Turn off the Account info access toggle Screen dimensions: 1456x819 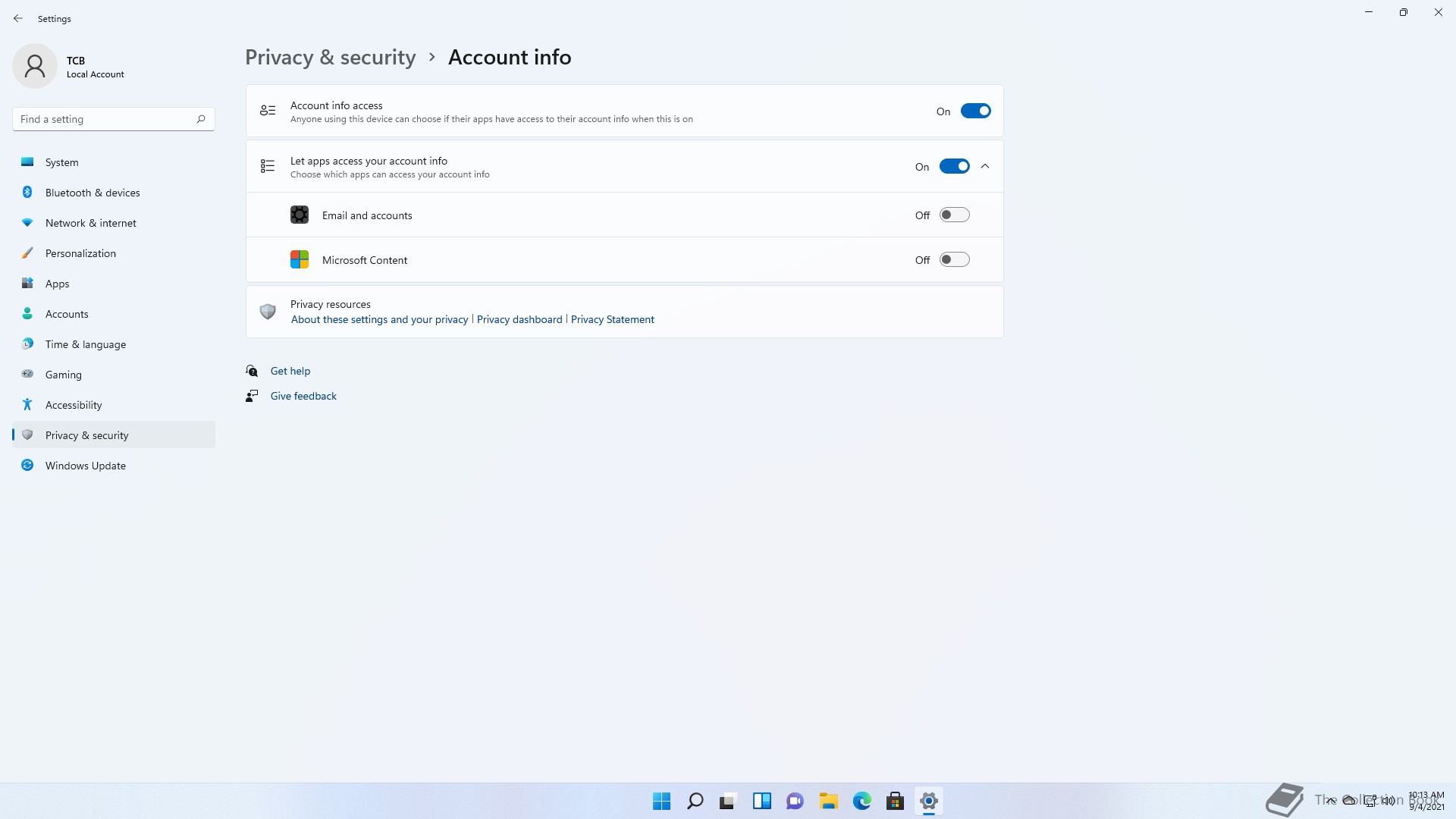975,111
